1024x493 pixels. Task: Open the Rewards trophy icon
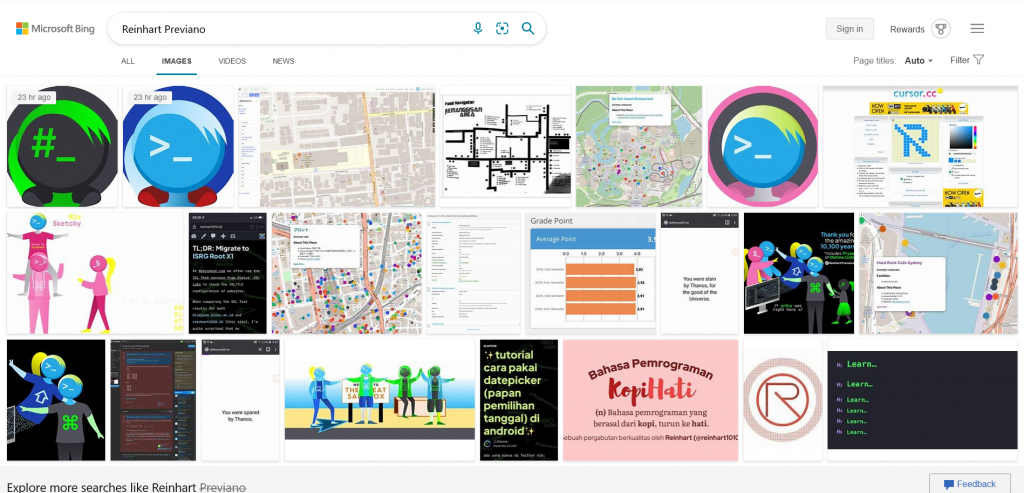tap(940, 29)
